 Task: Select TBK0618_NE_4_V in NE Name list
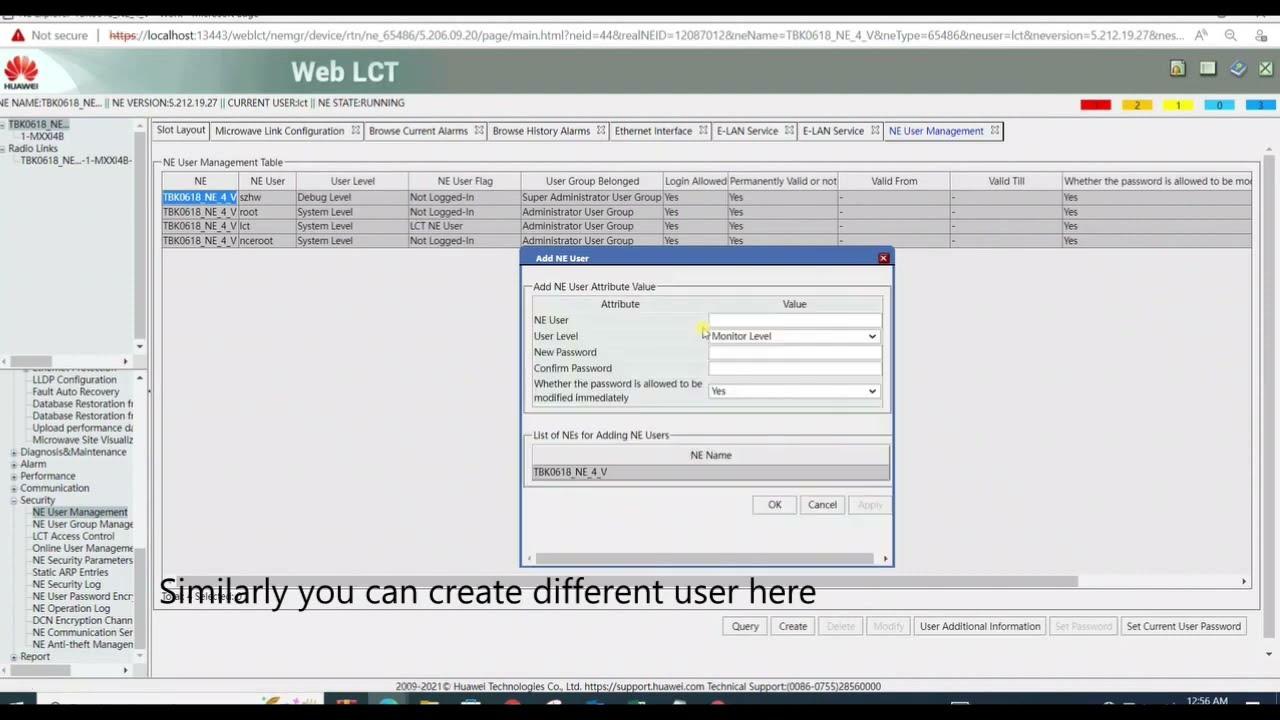710,472
